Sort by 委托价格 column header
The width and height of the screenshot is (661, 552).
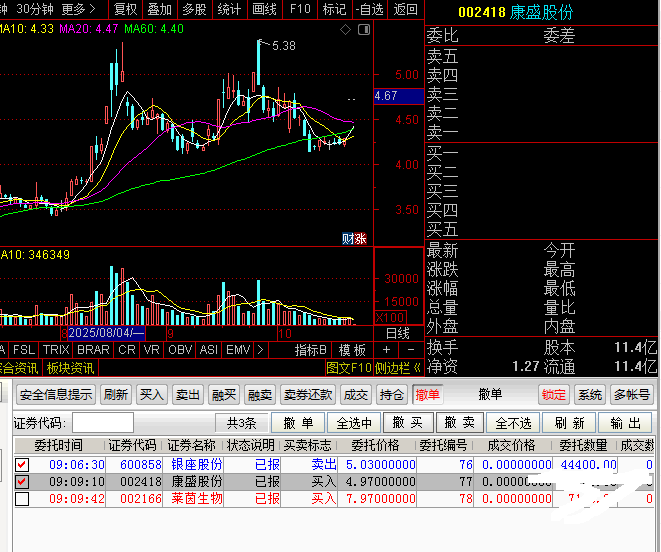point(375,445)
